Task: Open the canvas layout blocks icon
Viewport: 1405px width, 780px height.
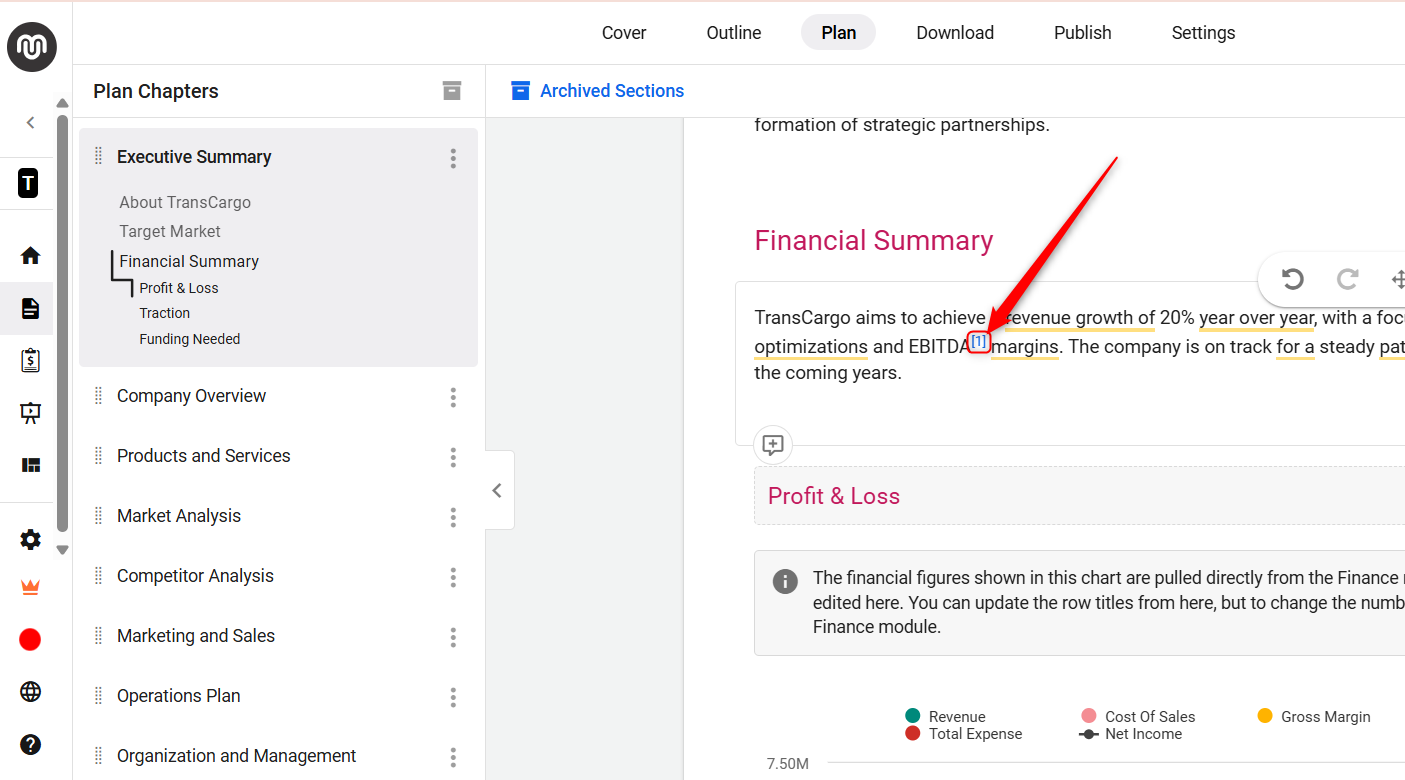Action: (x=30, y=465)
